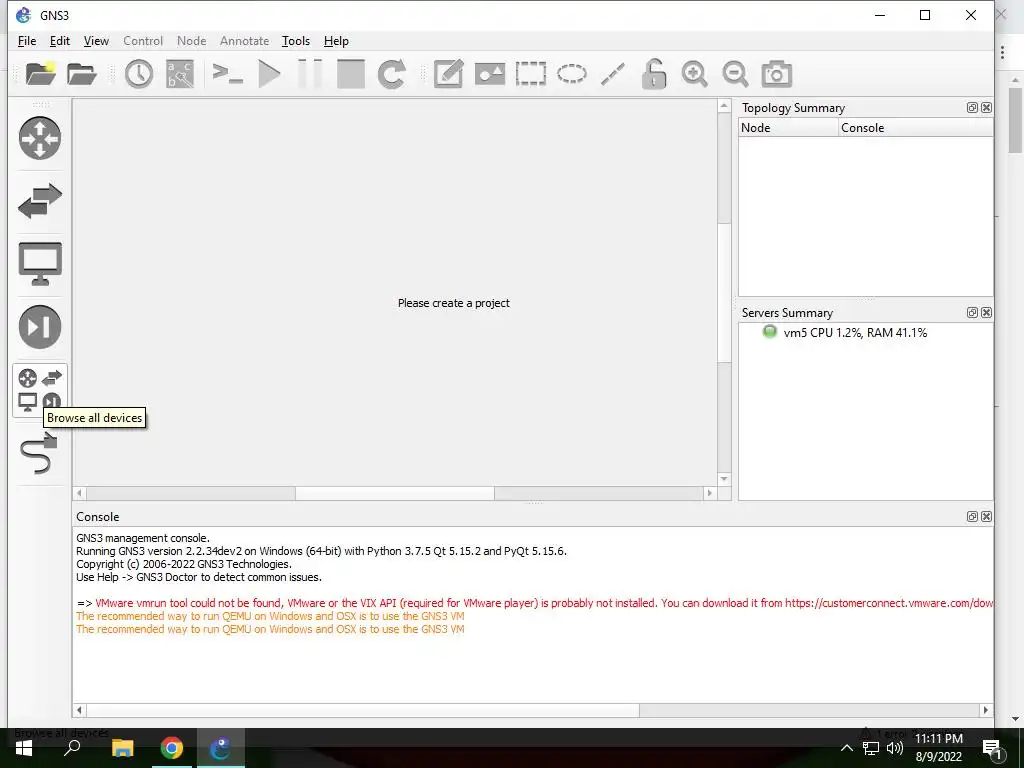Take a screenshot with camera icon
The image size is (1024, 768).
click(776, 74)
